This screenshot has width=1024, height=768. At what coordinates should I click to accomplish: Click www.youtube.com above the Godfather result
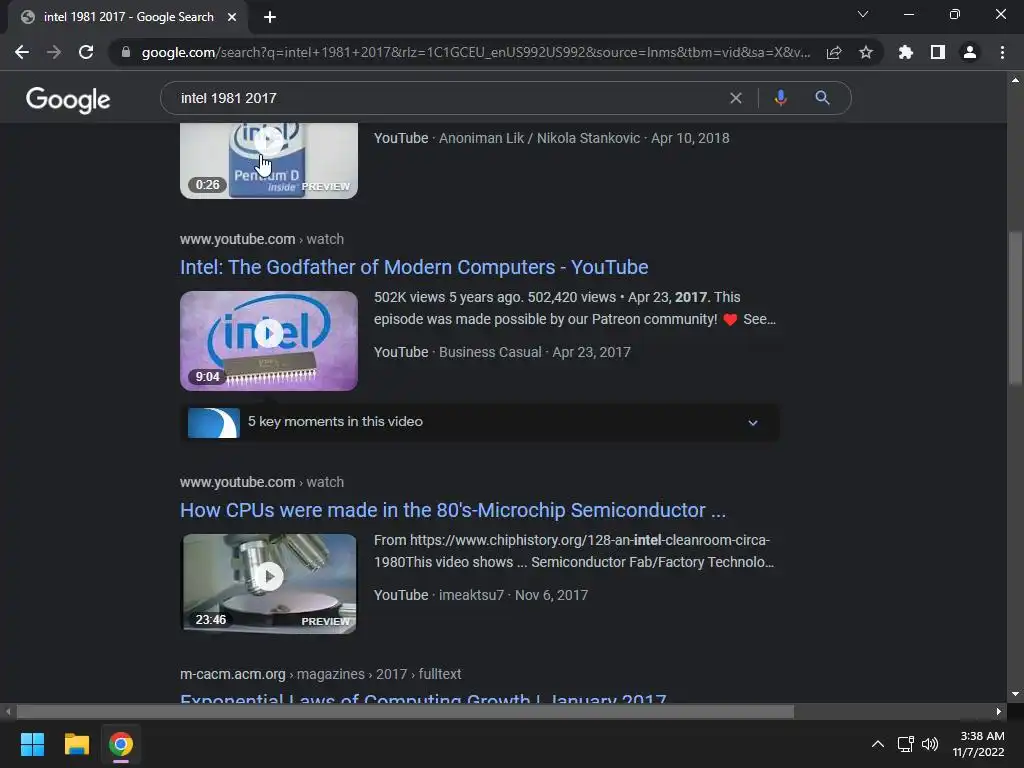[238, 239]
